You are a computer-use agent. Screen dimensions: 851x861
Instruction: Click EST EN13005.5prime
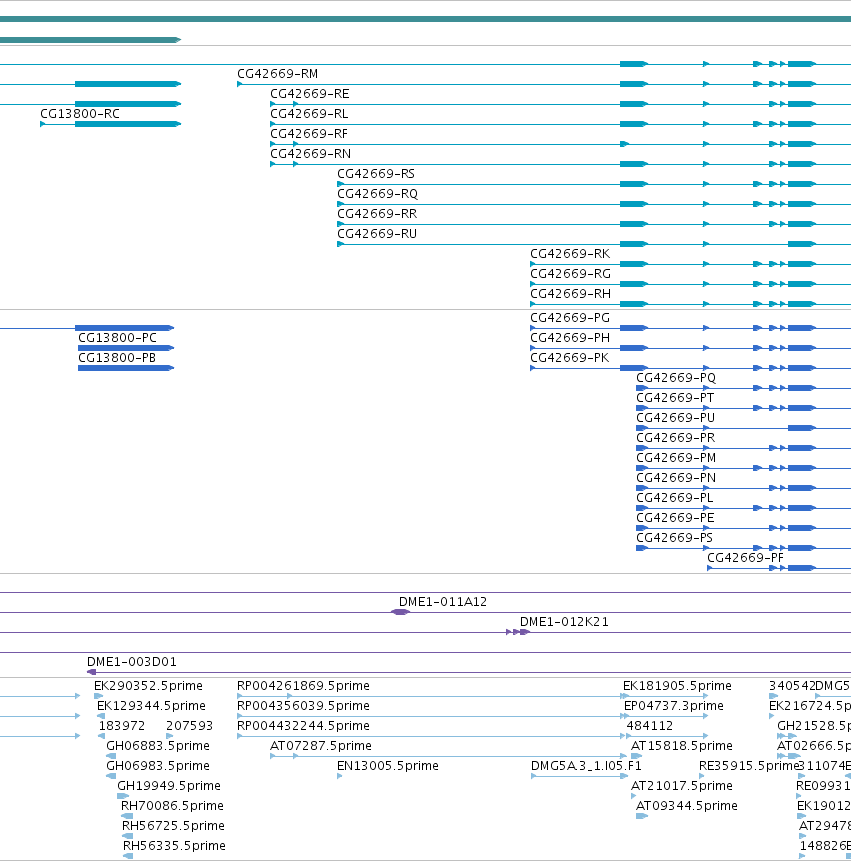pyautogui.click(x=388, y=765)
